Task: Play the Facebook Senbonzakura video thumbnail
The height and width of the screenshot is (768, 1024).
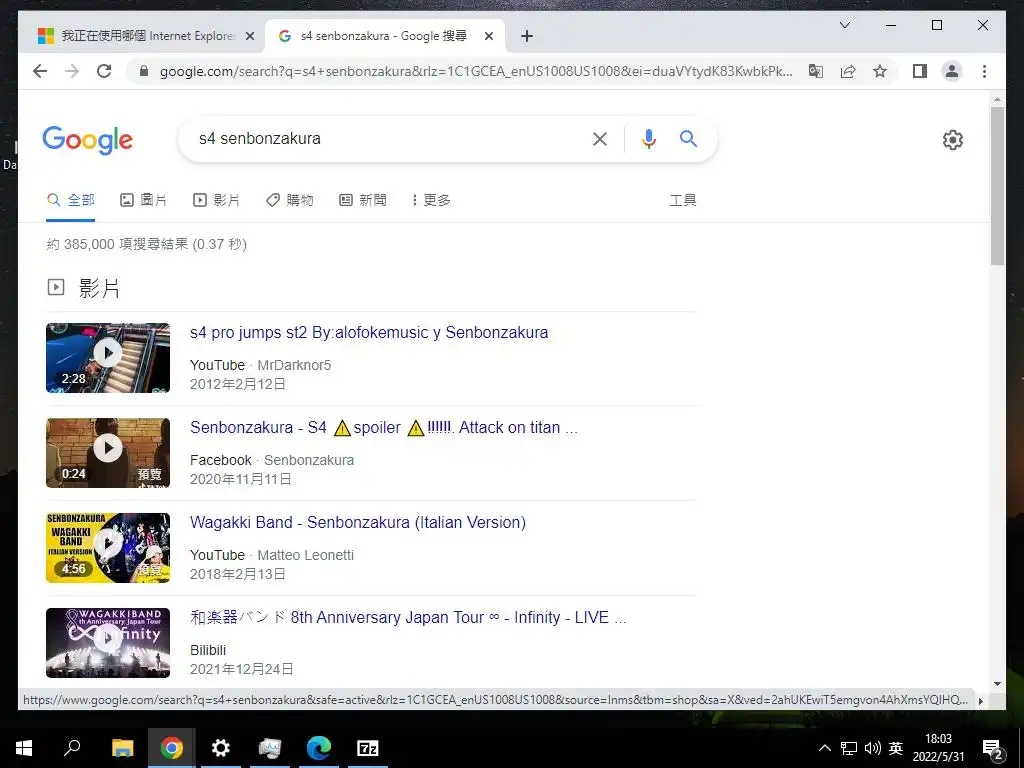Action: [x=108, y=453]
